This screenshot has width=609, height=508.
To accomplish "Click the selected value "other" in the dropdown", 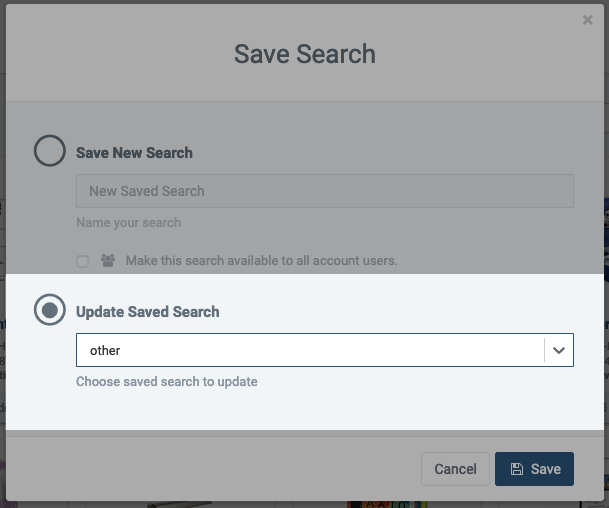I will [105, 350].
